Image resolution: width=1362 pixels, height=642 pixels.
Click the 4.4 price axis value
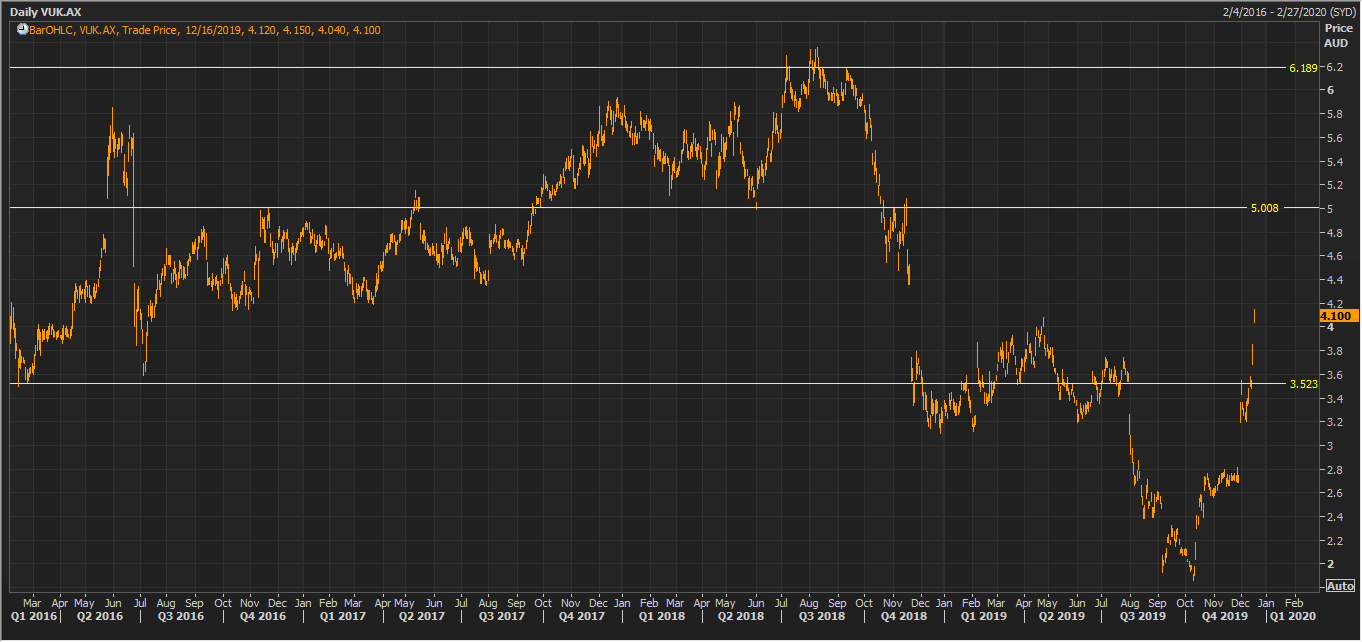point(1334,280)
